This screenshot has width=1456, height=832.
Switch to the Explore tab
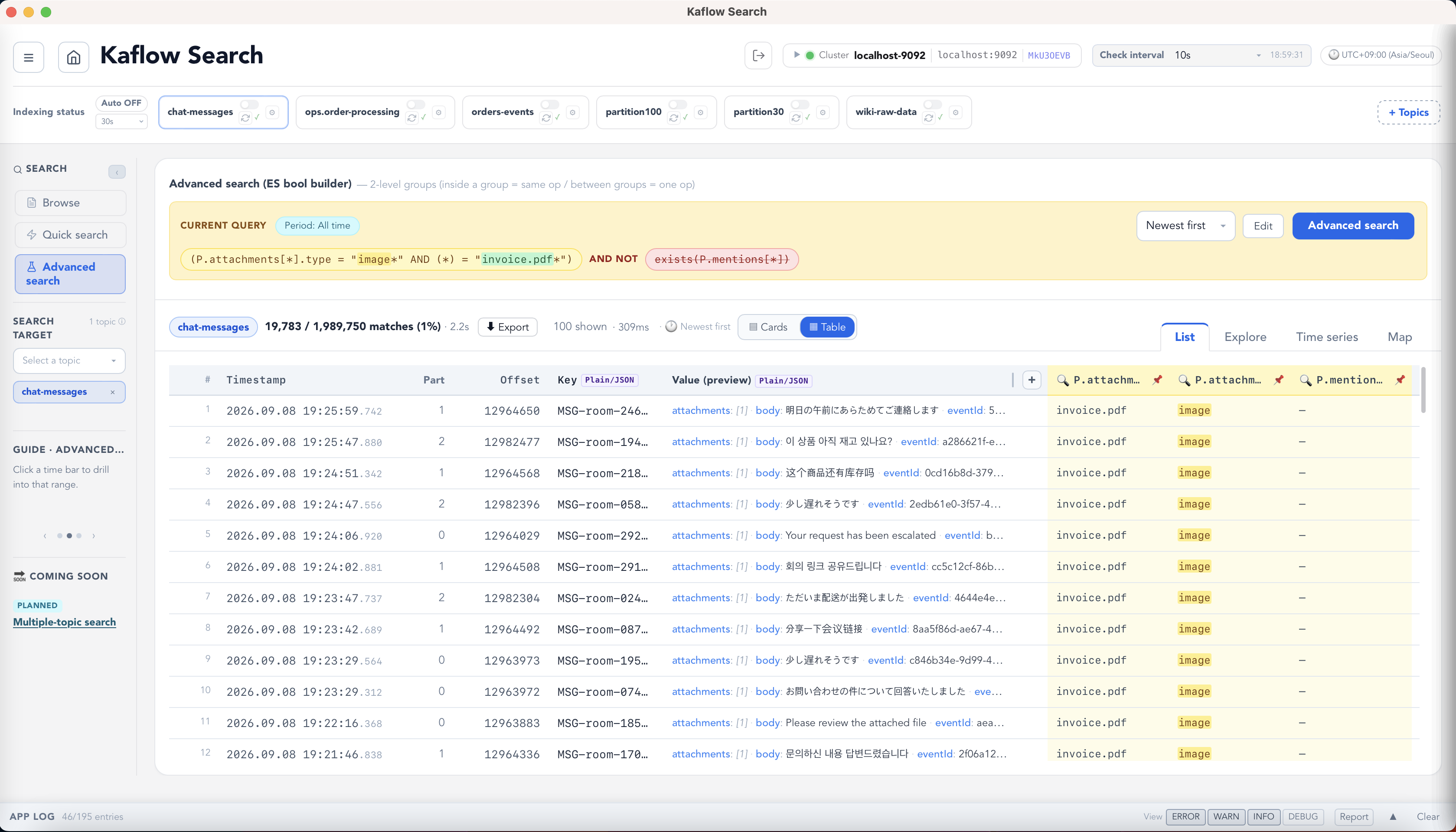click(x=1245, y=337)
